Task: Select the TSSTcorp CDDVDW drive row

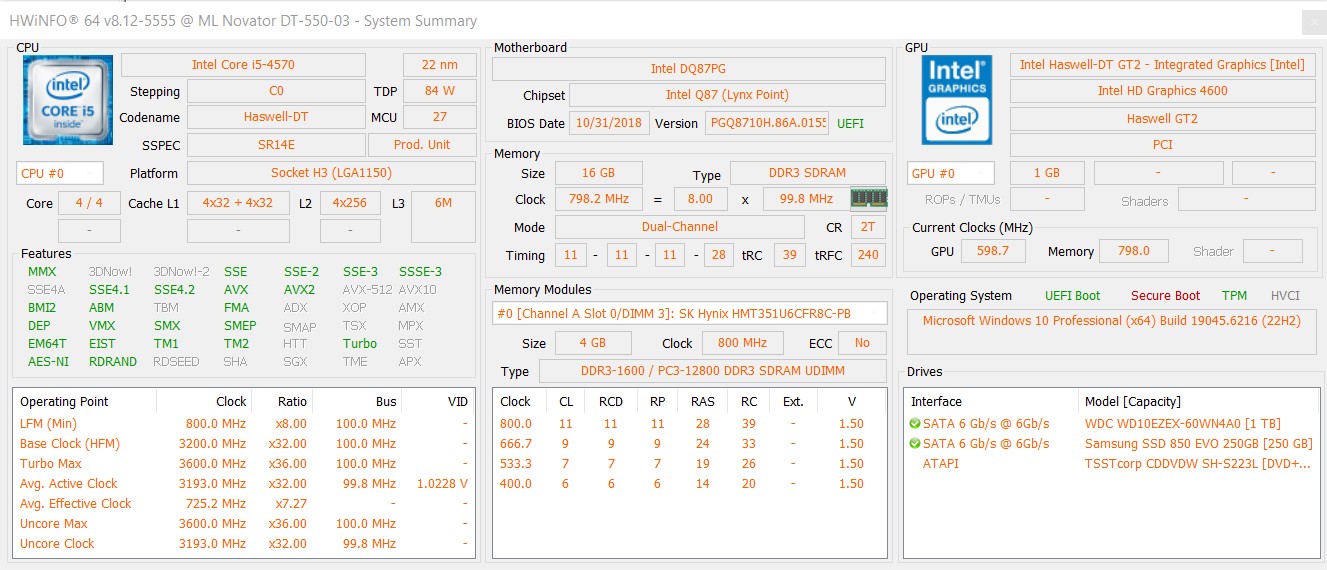Action: tap(1110, 463)
